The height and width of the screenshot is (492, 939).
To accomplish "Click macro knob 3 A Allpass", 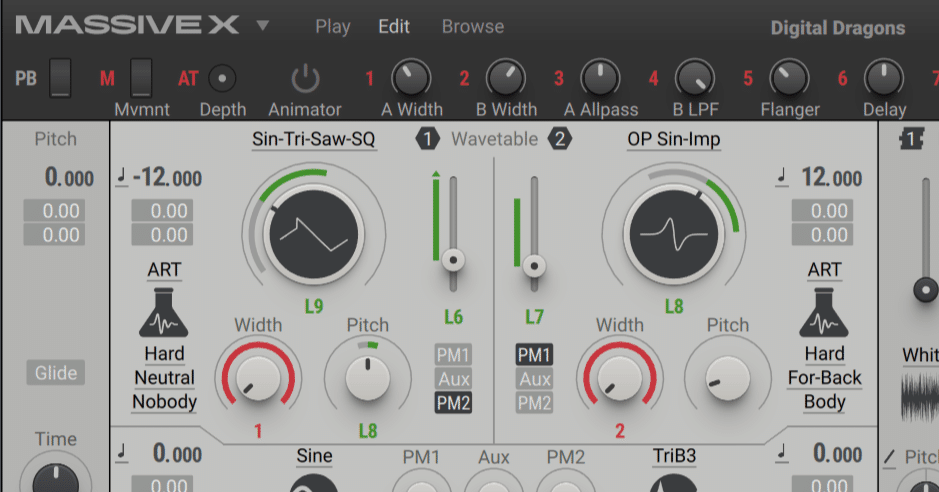I will coord(601,78).
